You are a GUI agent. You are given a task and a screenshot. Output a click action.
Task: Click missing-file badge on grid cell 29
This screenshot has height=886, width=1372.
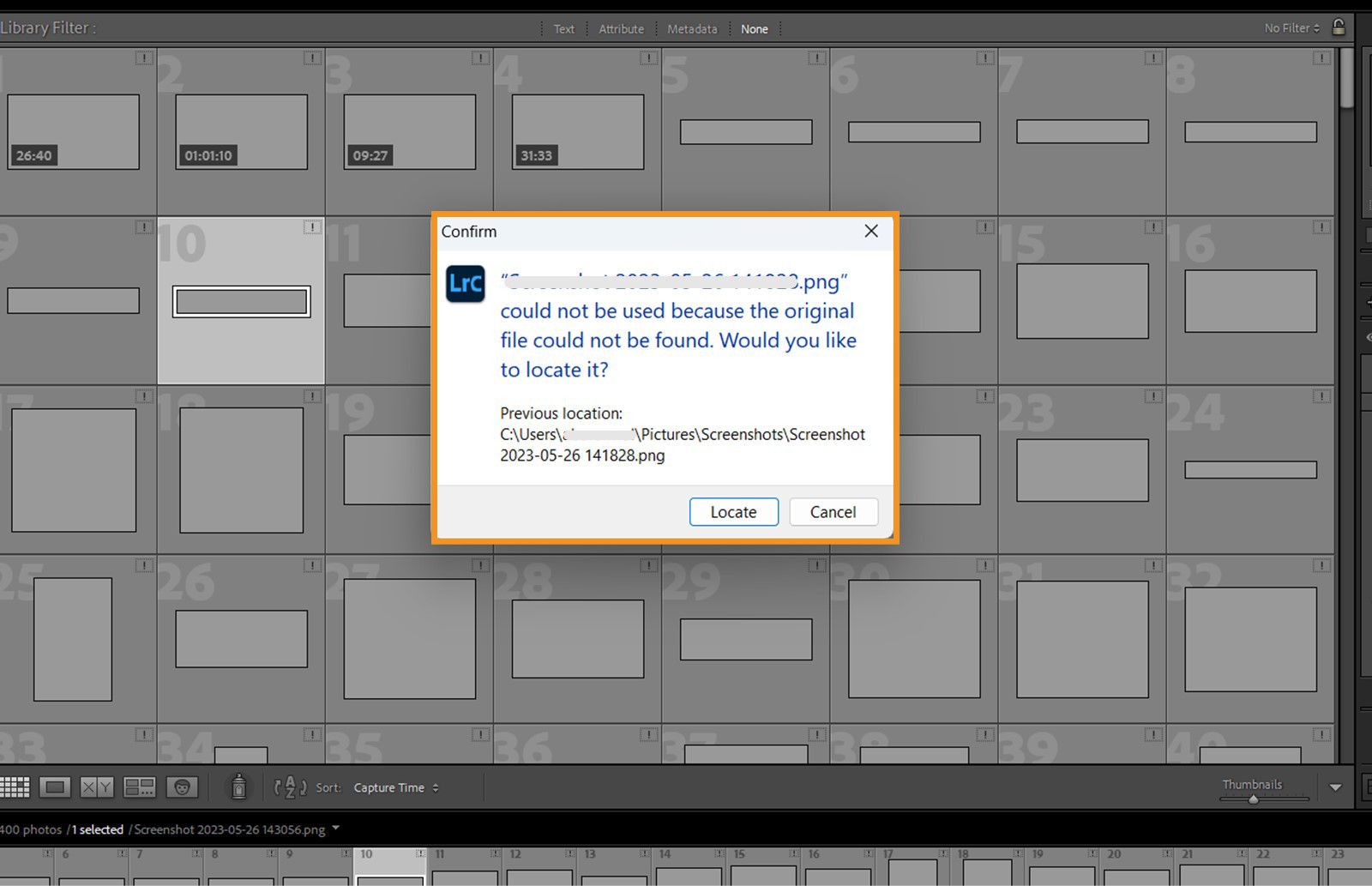point(817,565)
